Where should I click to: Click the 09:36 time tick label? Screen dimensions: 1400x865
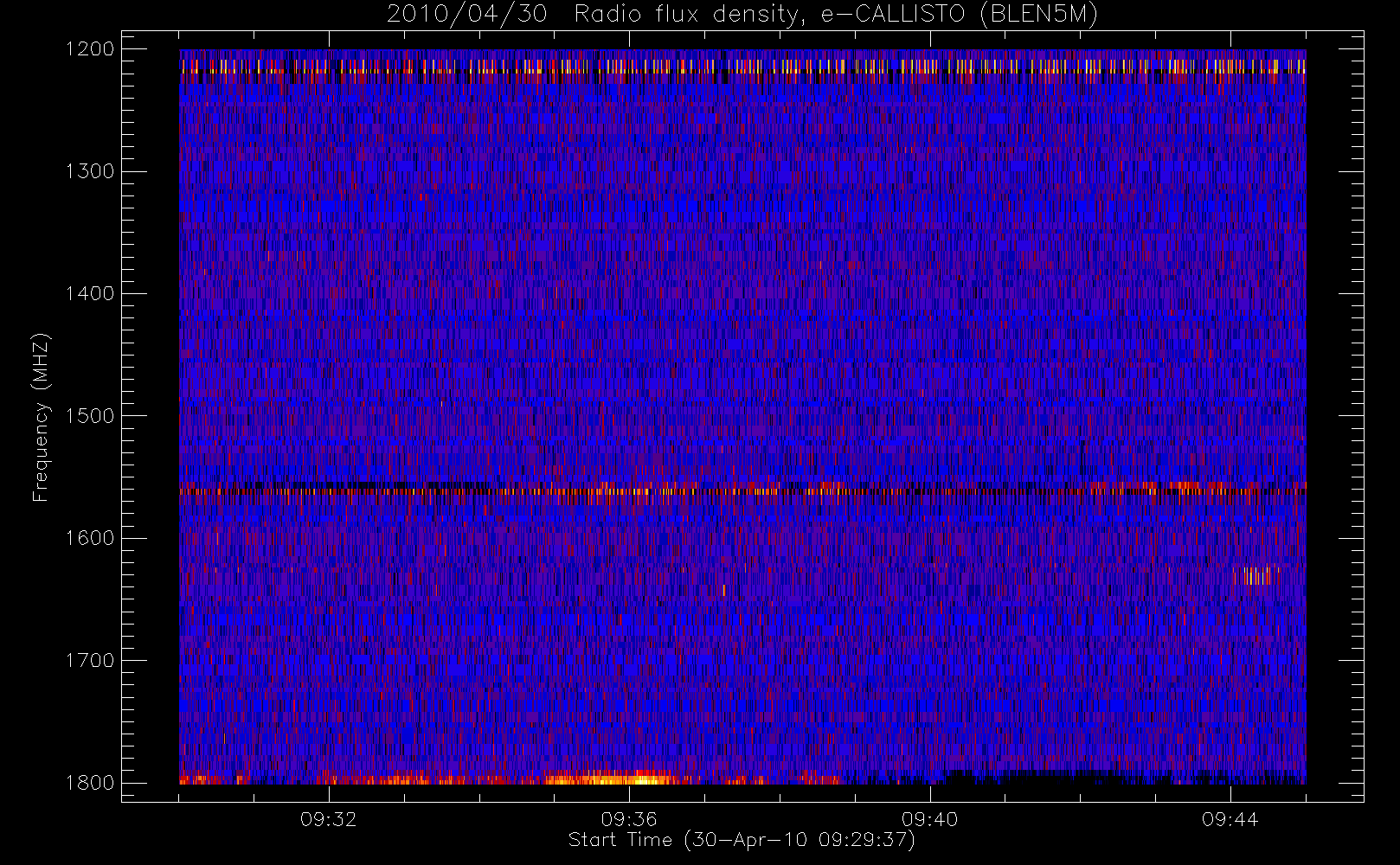tap(629, 819)
